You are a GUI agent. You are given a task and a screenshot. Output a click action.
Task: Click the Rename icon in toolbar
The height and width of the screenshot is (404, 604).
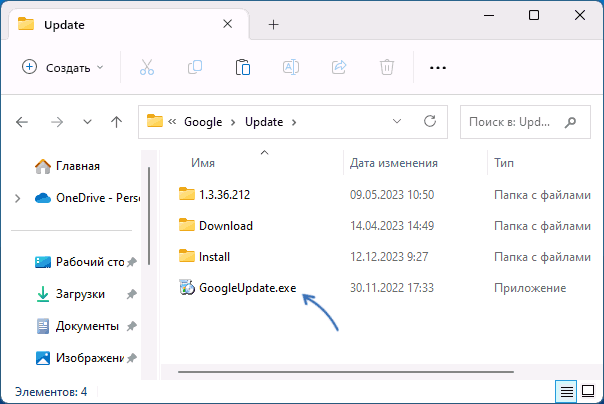point(291,67)
